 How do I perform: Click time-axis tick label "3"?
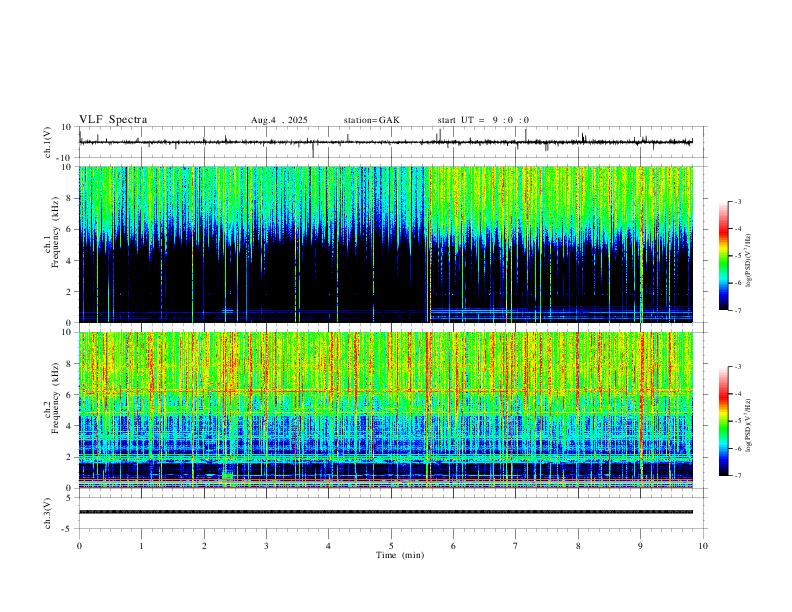point(266,546)
